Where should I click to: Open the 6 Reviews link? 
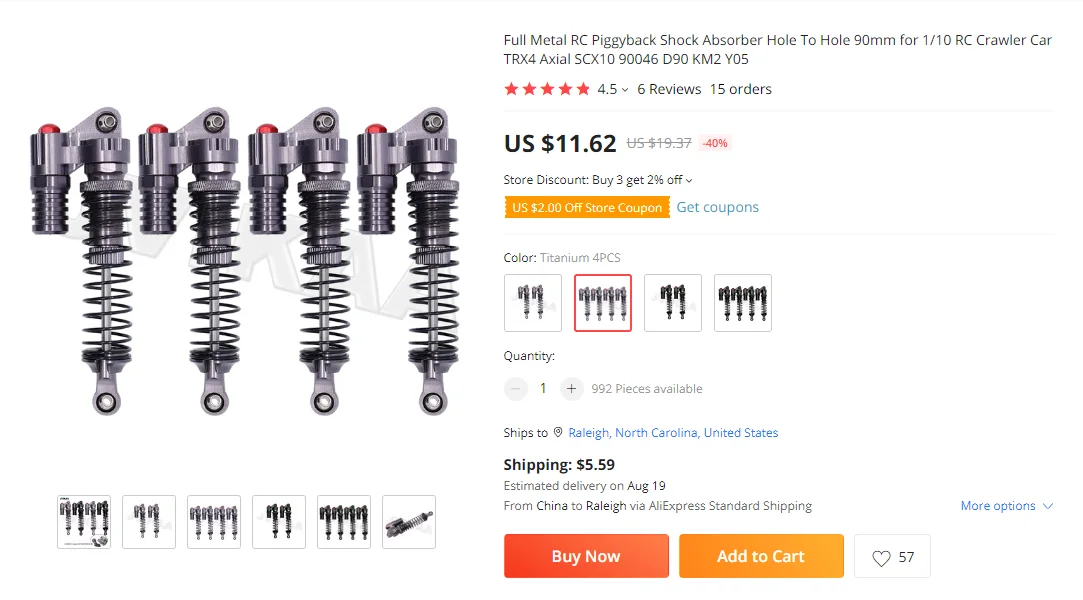point(669,89)
